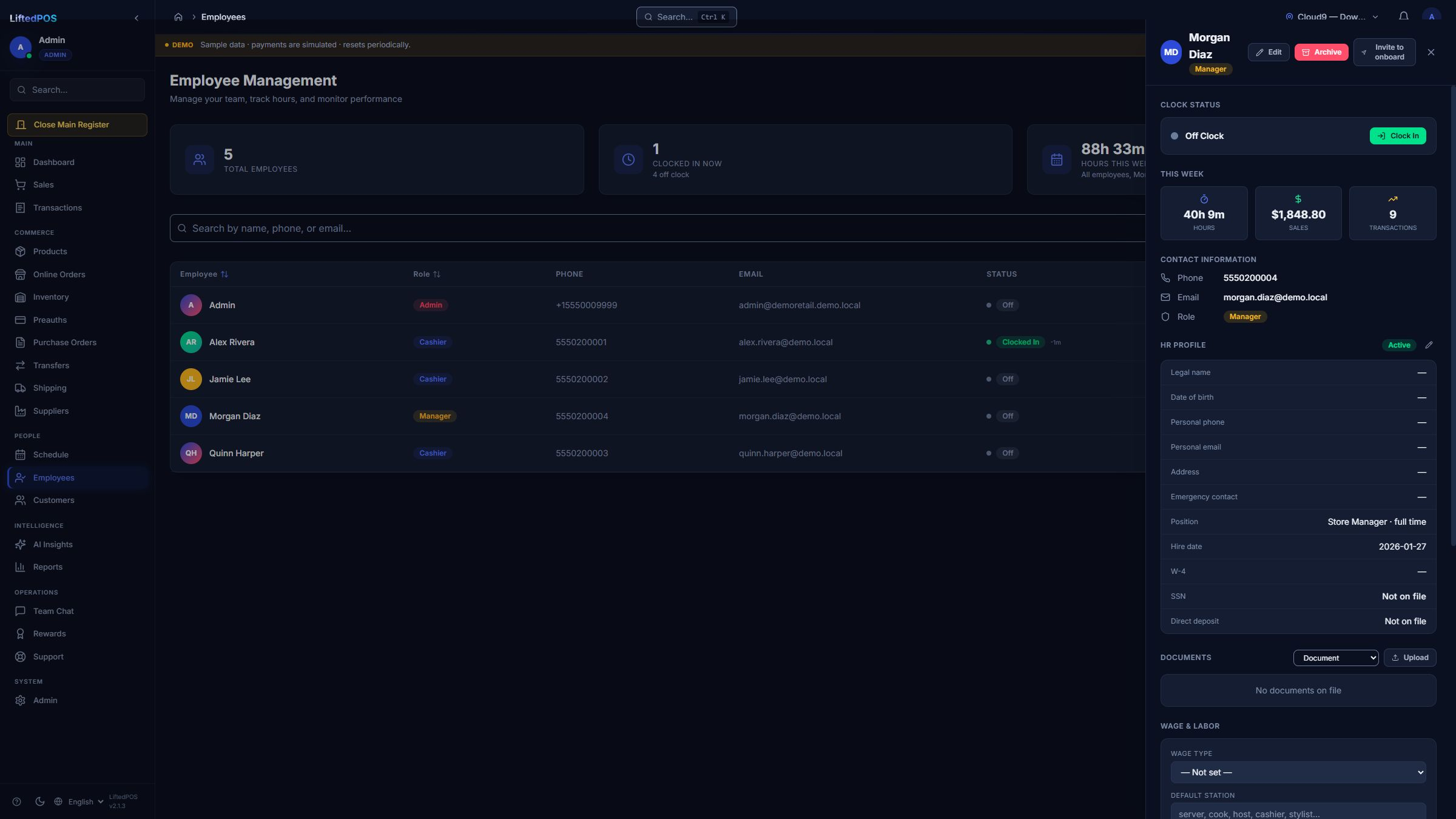1456x819 pixels.
Task: Go to Transactions page
Action: (77, 208)
